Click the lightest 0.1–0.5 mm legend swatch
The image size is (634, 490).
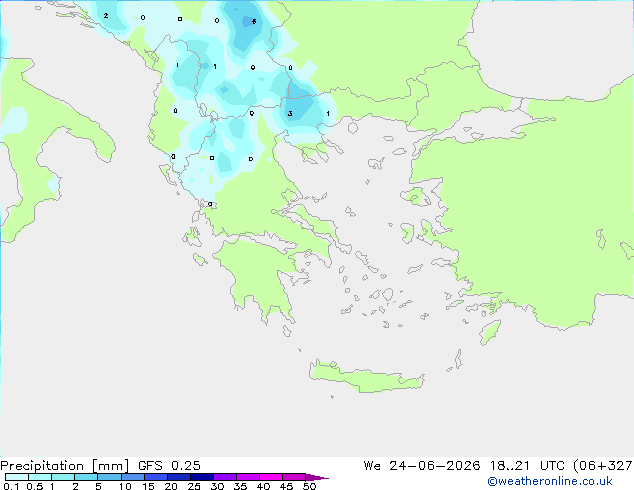pyautogui.click(x=17, y=477)
